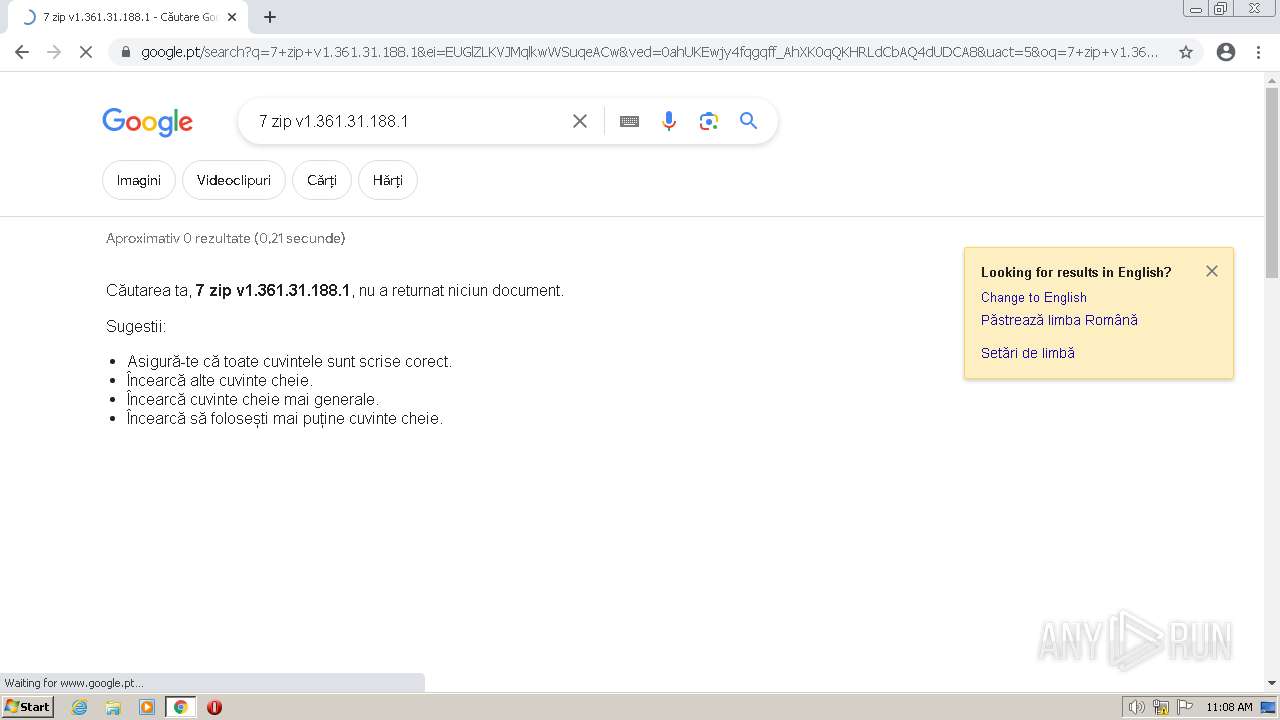Open the network tray icon
Viewport: 1280px width, 720px height.
click(x=1161, y=707)
